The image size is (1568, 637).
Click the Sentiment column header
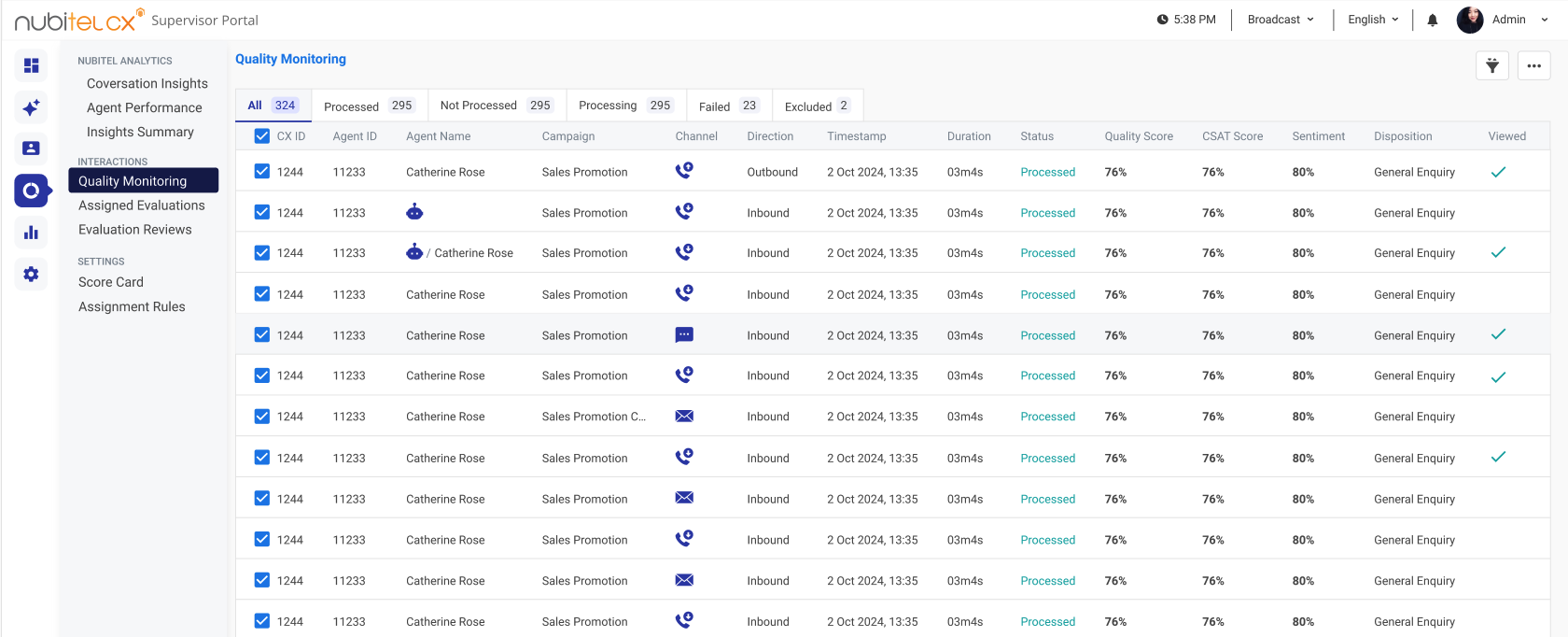click(x=1318, y=136)
